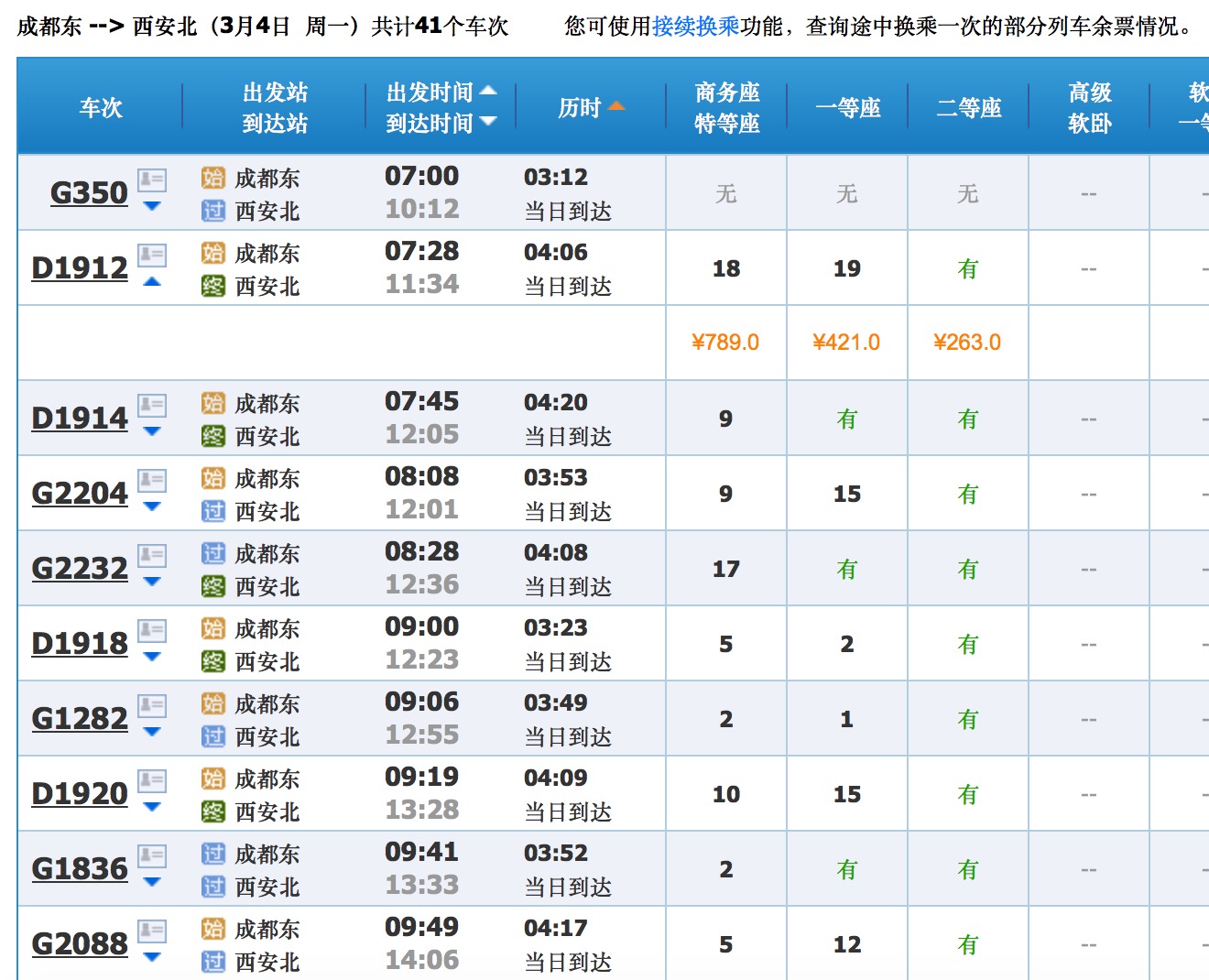Sort by duration 历时 header

coord(591,107)
